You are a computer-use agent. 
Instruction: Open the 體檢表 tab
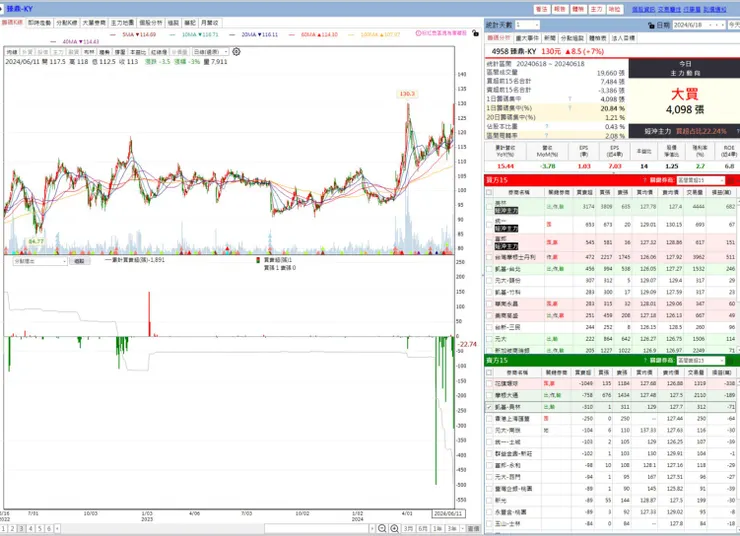coord(597,38)
